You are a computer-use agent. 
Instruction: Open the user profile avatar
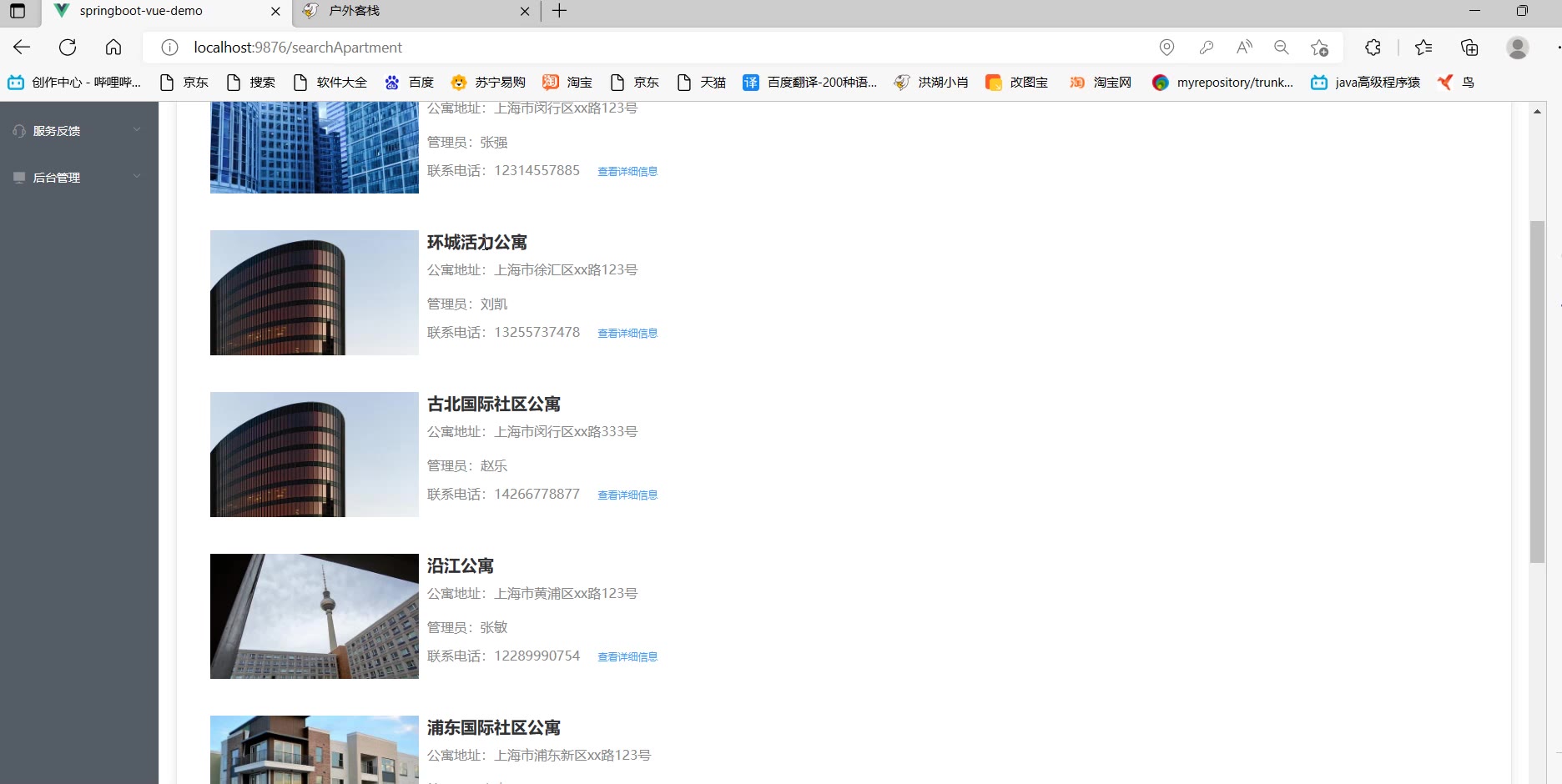click(1517, 48)
